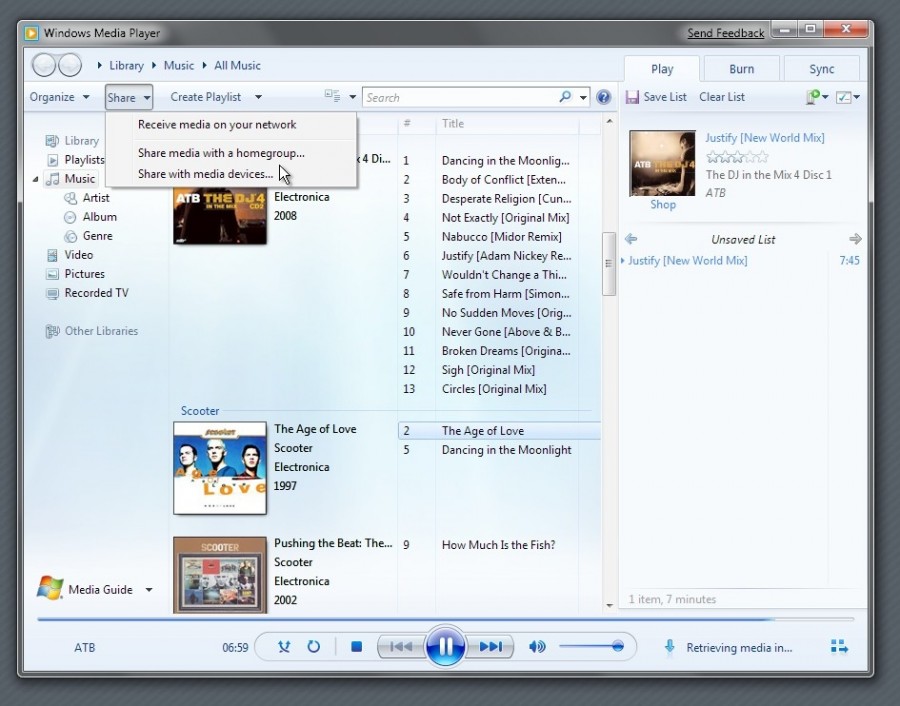Click the Save List floppy icon
Viewport: 900px width, 706px height.
[x=632, y=97]
